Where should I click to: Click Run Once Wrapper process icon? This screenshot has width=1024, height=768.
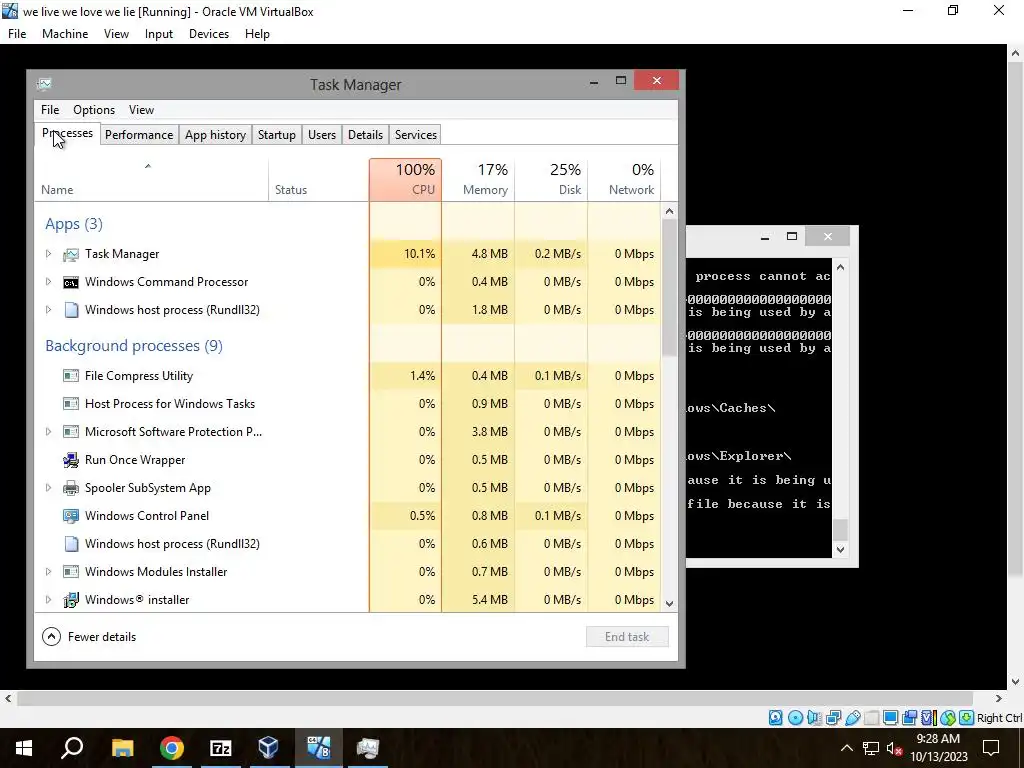point(71,460)
